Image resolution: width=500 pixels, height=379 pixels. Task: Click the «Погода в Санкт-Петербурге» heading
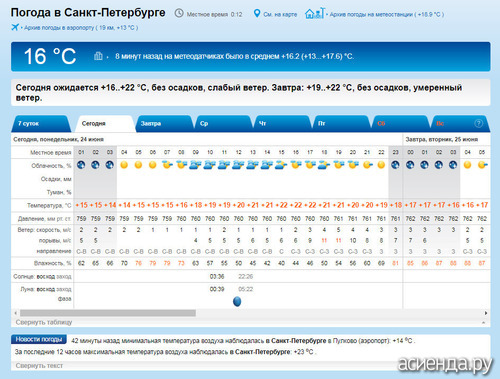pyautogui.click(x=88, y=13)
